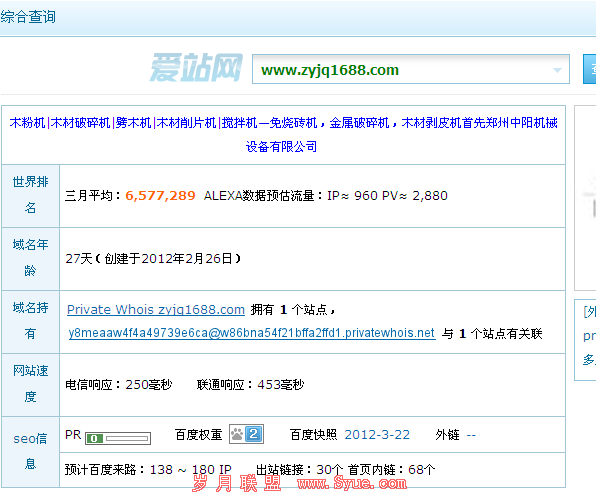596x493 pixels.
Task: Click 电信响应:250毫秒 text
Action: point(119,385)
